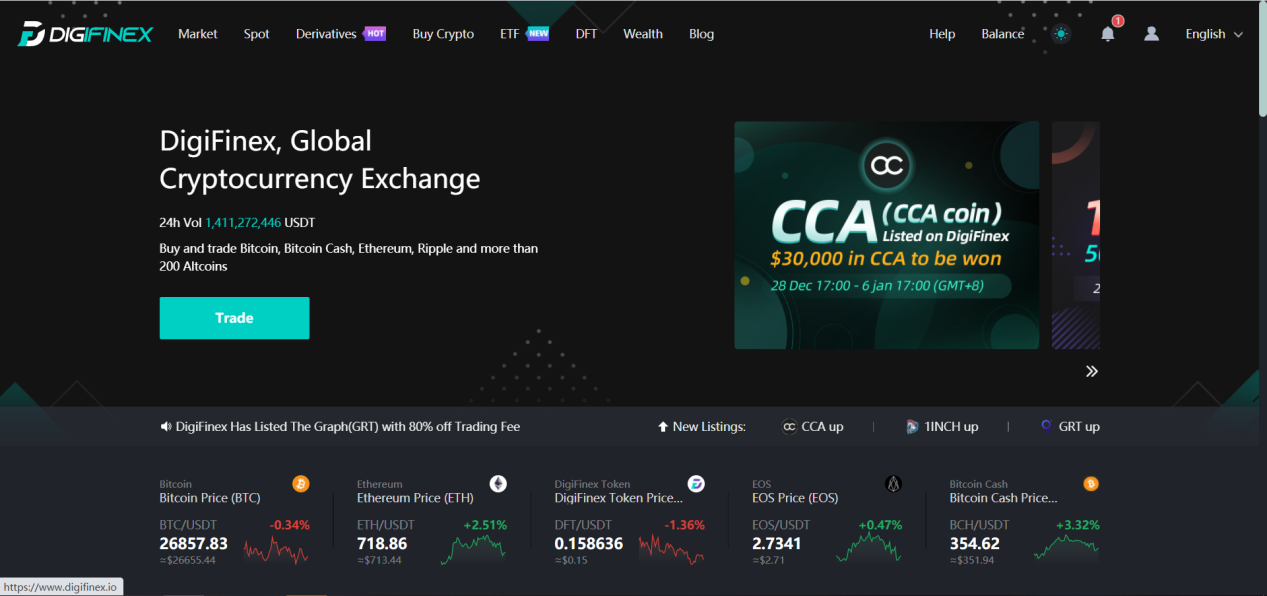Go to the Balance page
This screenshot has height=596, width=1267.
[1002, 34]
